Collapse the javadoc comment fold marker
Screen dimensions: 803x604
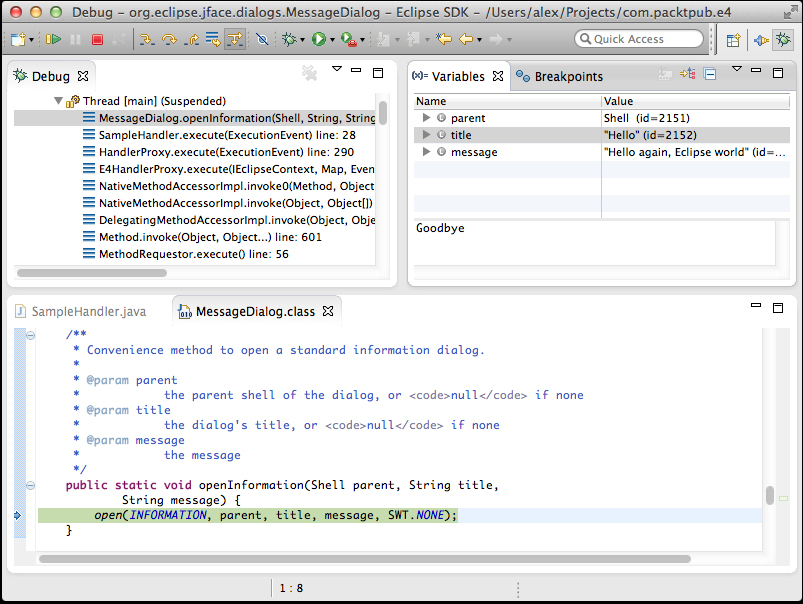(31, 335)
